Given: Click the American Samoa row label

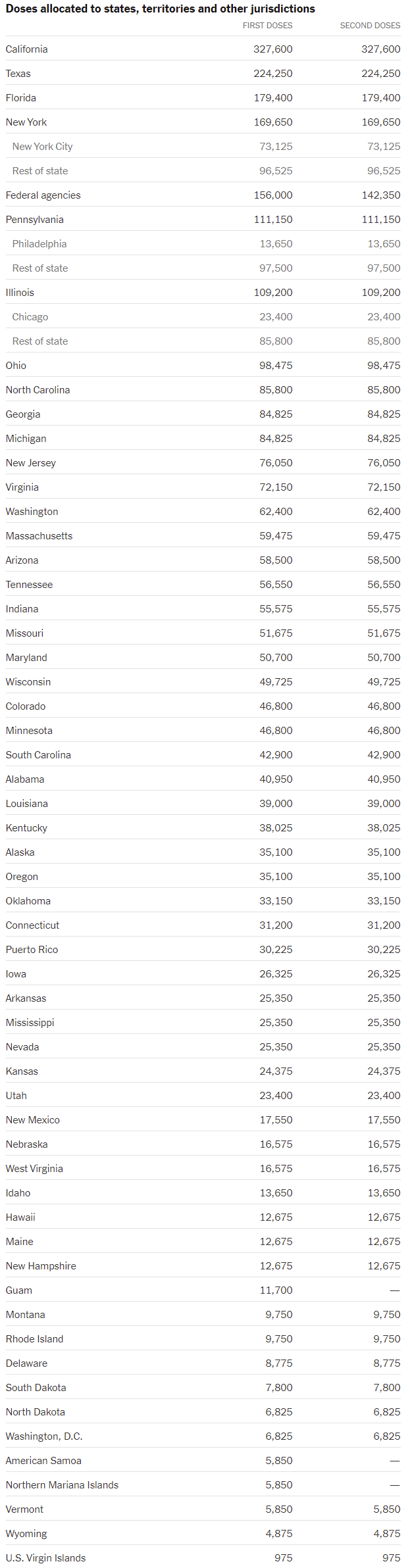Looking at the screenshot, I should point(43,1461).
